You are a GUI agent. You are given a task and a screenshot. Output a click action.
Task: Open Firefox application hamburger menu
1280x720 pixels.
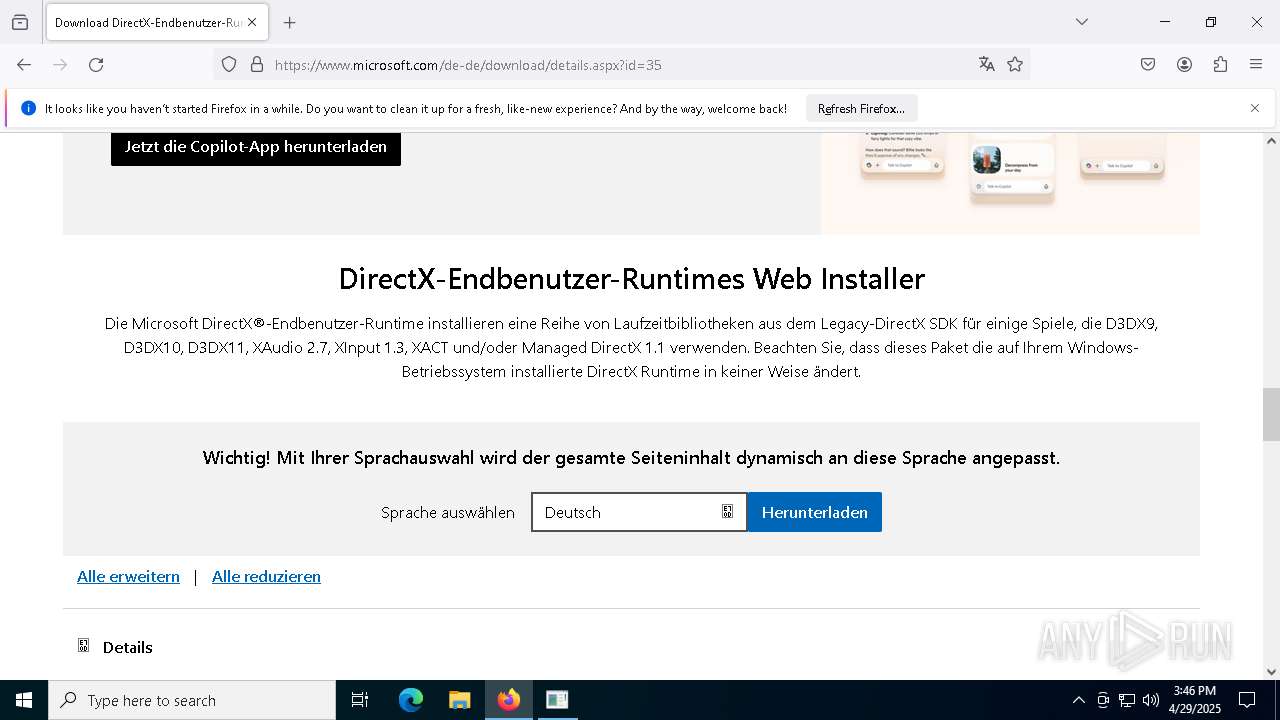1256,65
